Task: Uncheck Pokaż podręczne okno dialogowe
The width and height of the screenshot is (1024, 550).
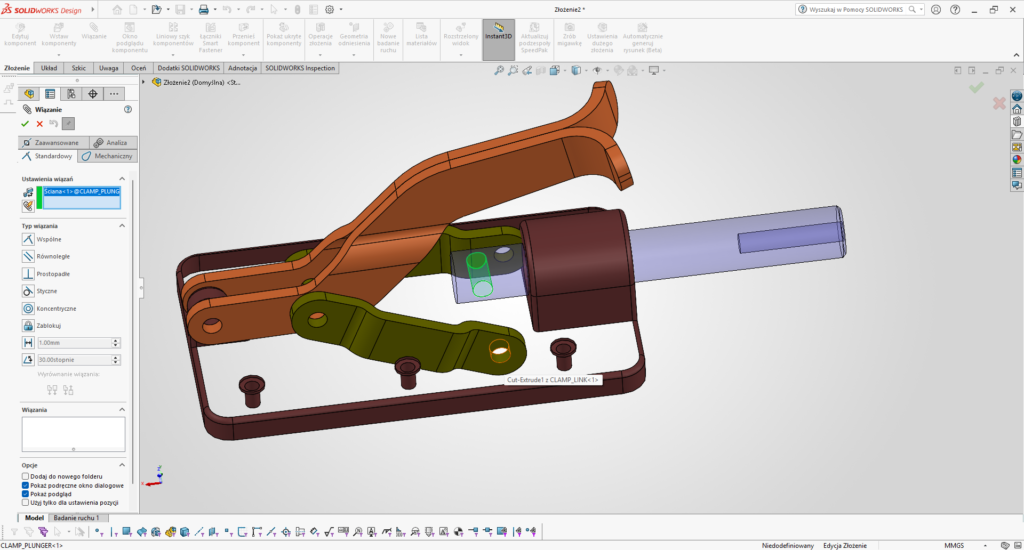Action: (25, 485)
